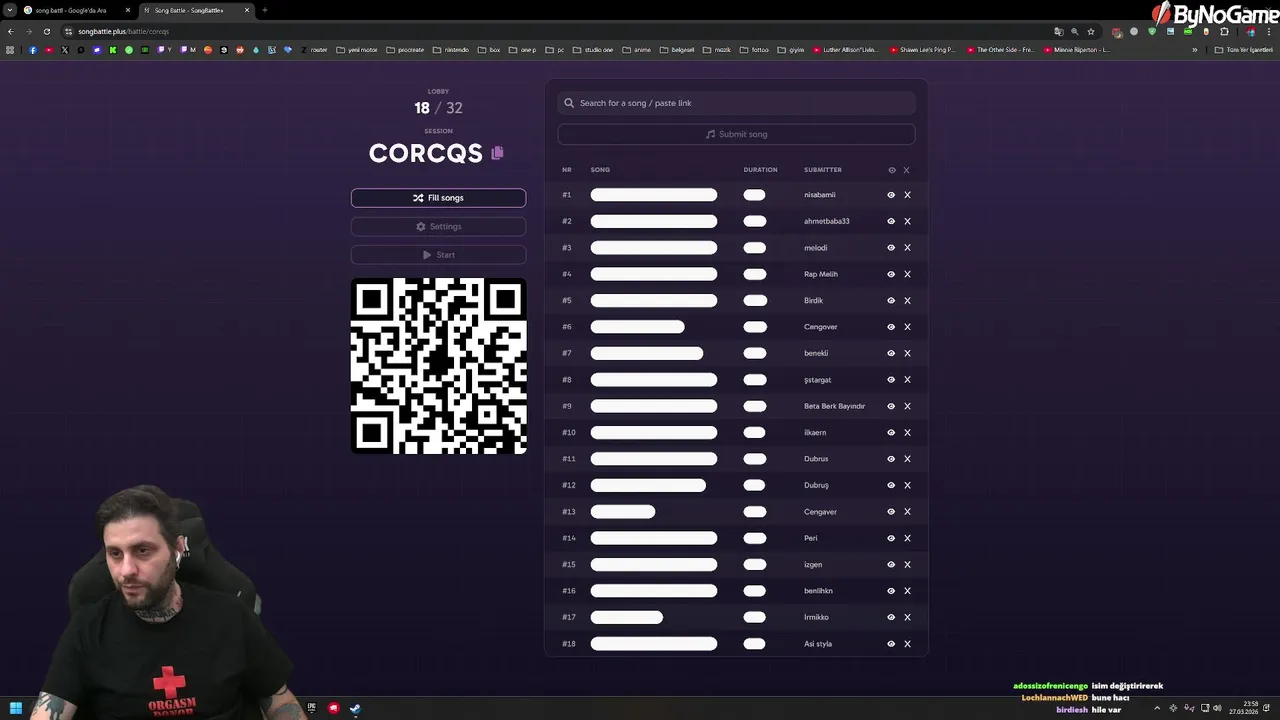Open Windows Start menu

16,708
